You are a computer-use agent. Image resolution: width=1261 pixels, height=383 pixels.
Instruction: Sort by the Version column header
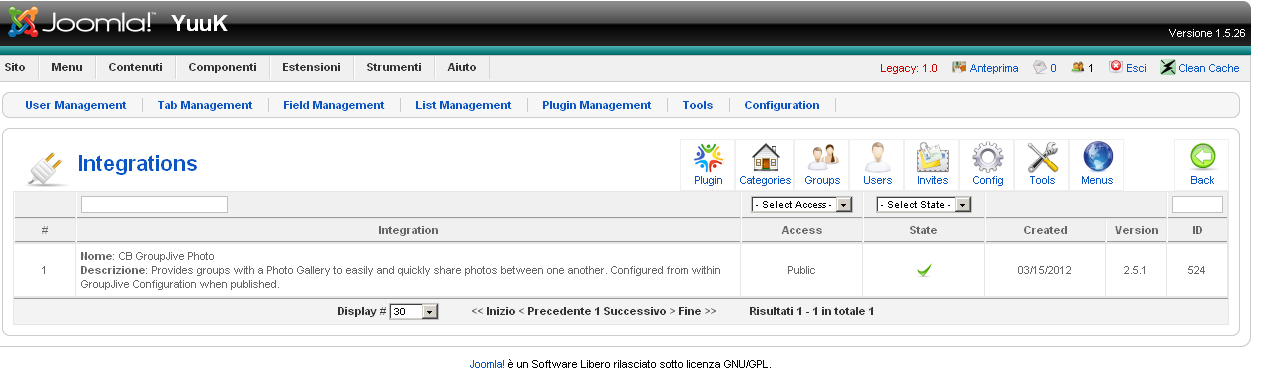(x=1137, y=230)
